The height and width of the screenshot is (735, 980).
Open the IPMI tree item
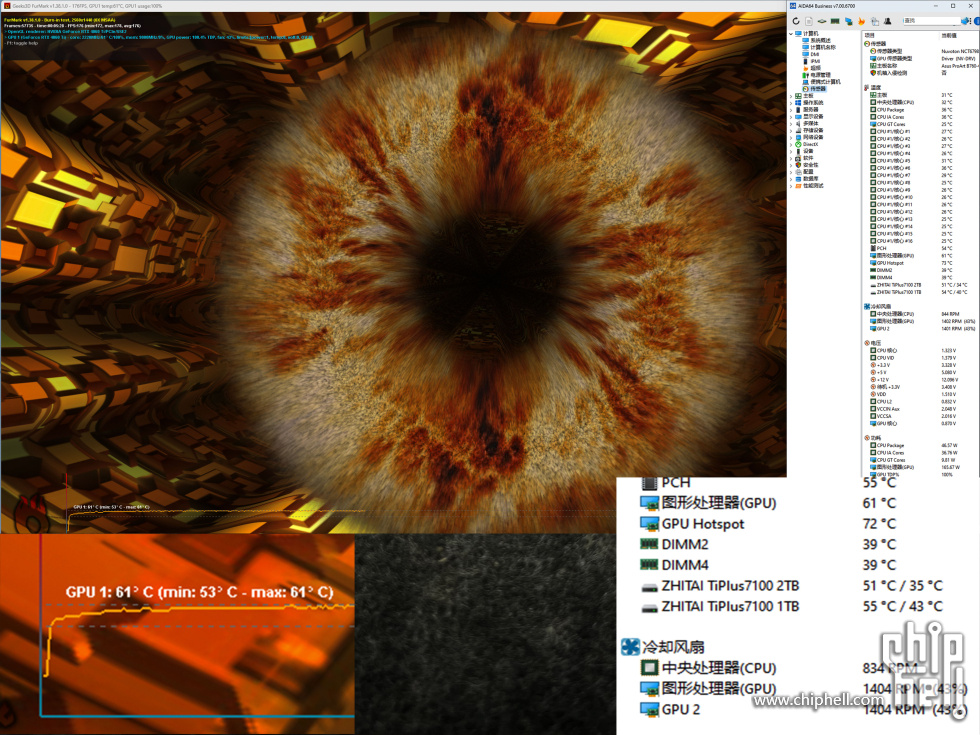815,61
